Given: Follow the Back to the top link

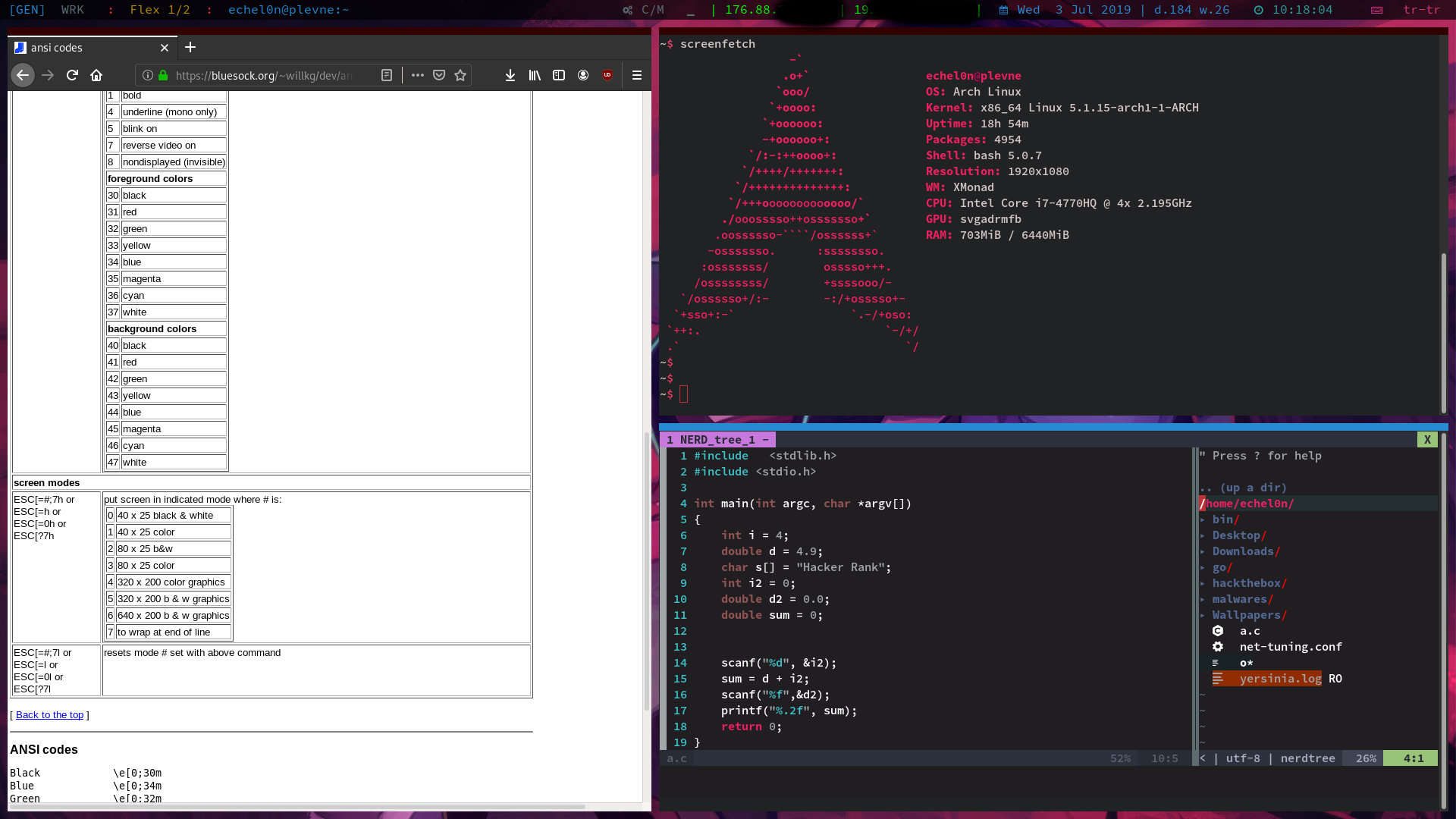Looking at the screenshot, I should [x=49, y=715].
